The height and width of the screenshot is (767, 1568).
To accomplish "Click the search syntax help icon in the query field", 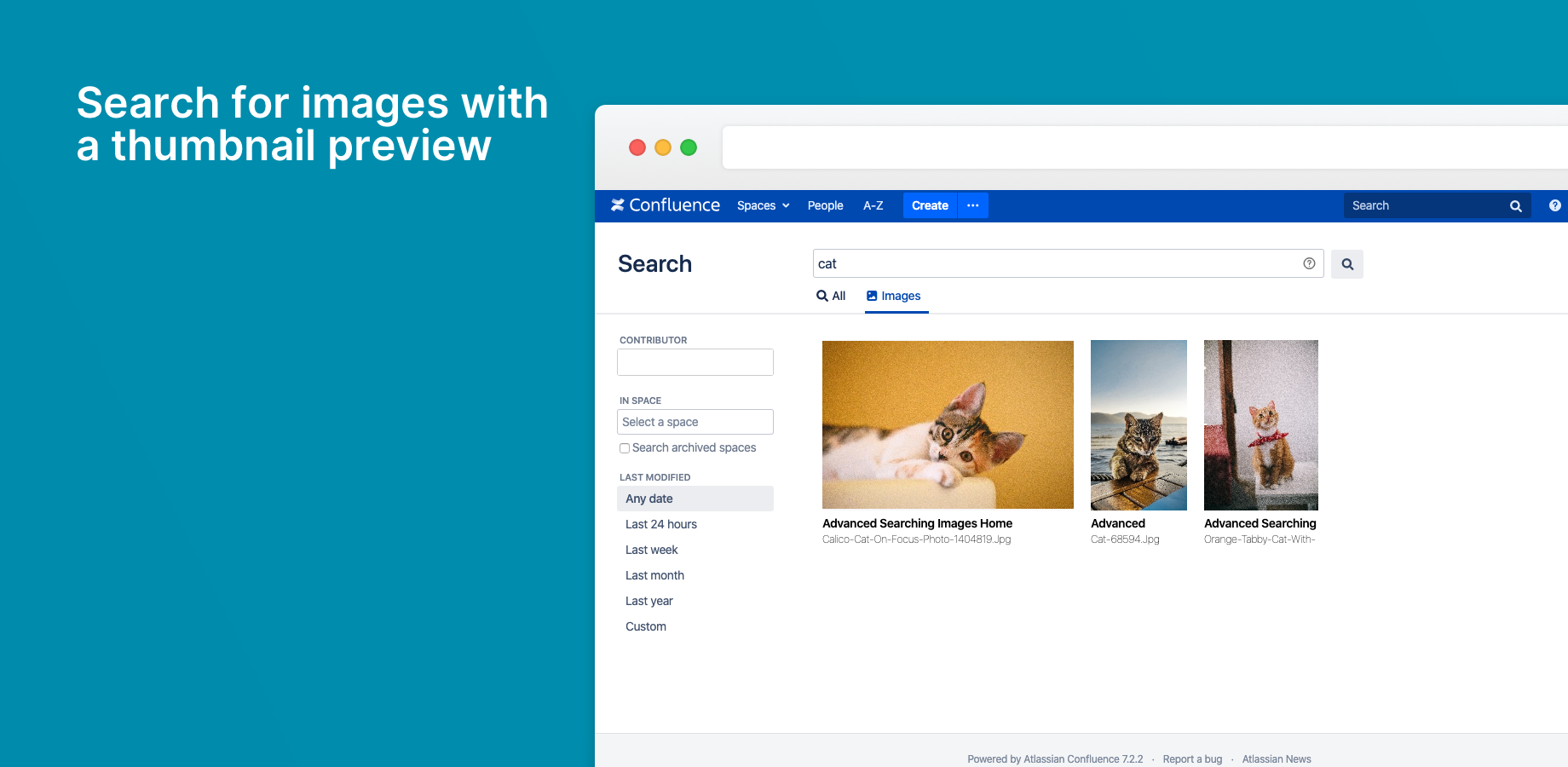I will pos(1309,263).
